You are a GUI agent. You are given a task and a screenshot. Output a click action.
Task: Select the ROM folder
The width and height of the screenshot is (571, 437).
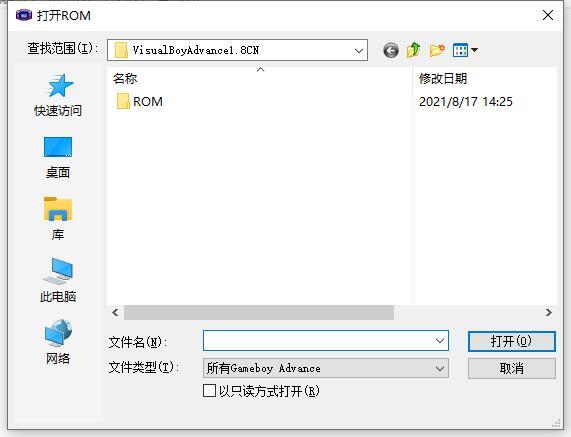(x=139, y=101)
